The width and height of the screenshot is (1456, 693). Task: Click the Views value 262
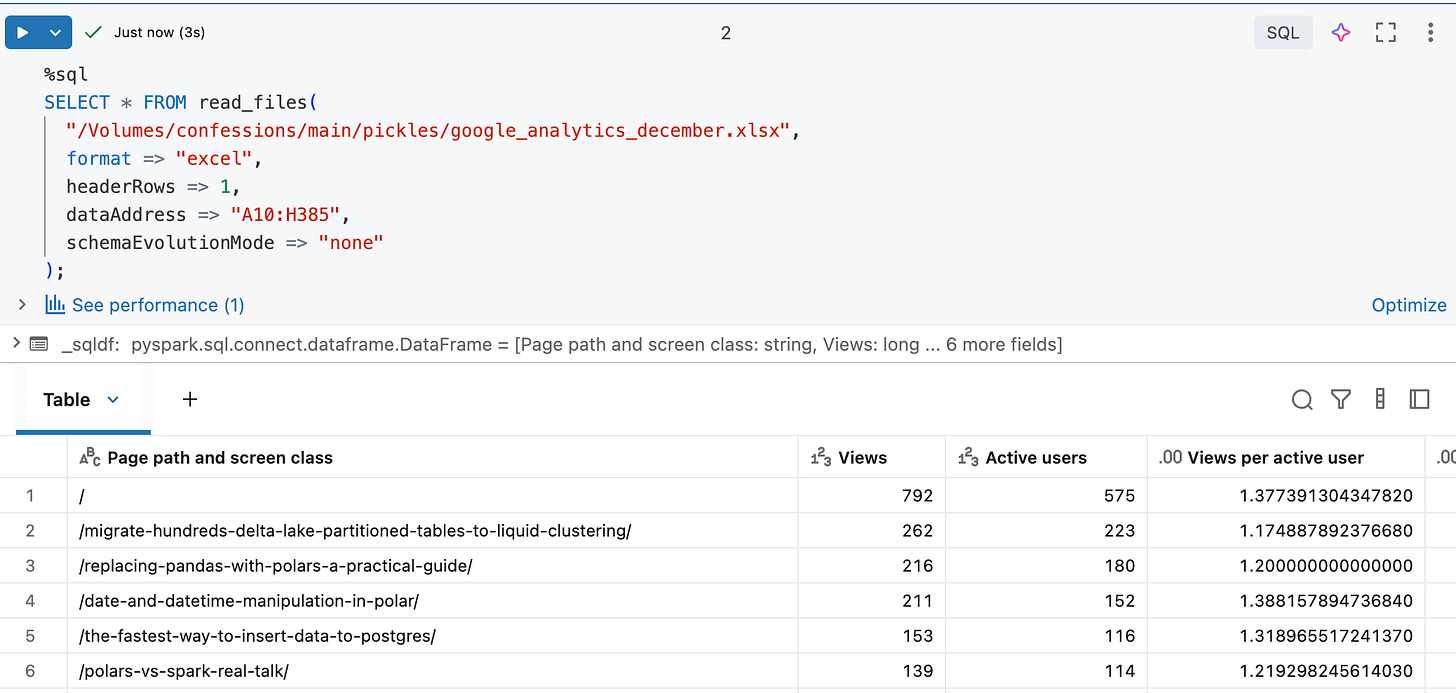(917, 531)
